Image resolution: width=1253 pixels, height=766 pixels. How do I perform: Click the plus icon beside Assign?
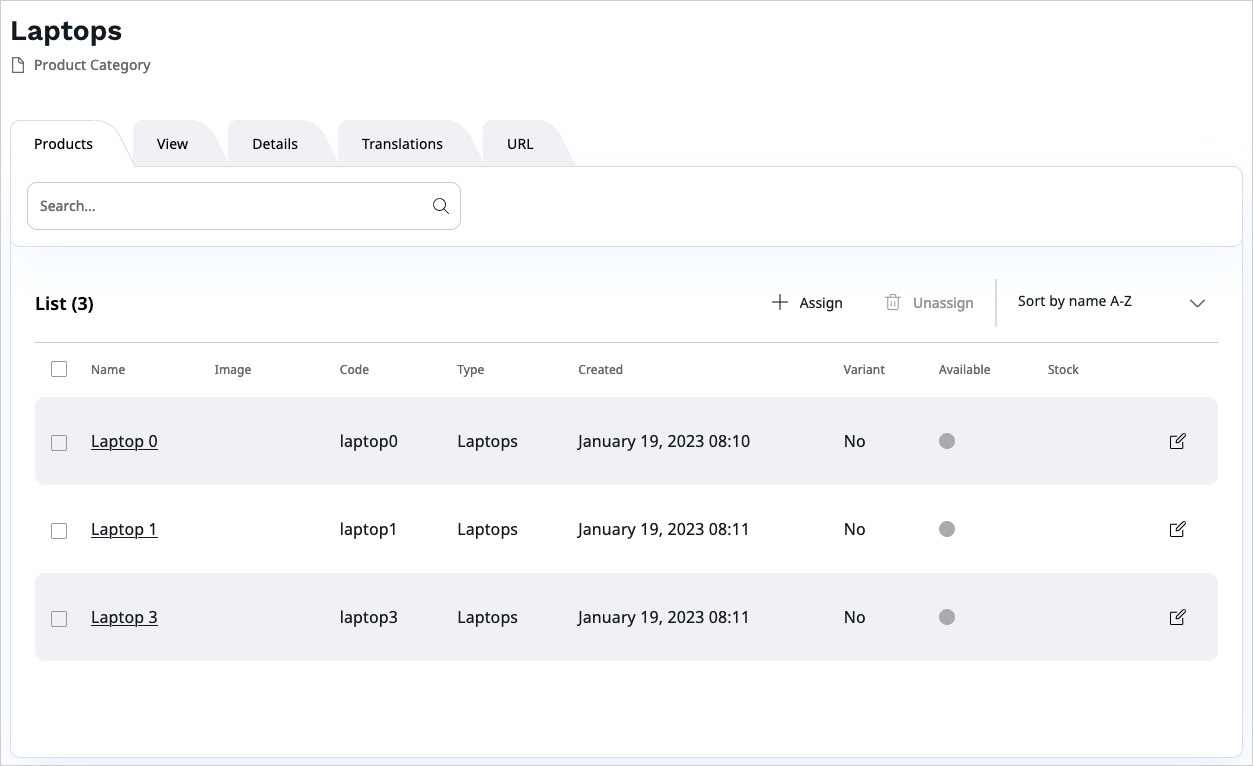(x=780, y=302)
